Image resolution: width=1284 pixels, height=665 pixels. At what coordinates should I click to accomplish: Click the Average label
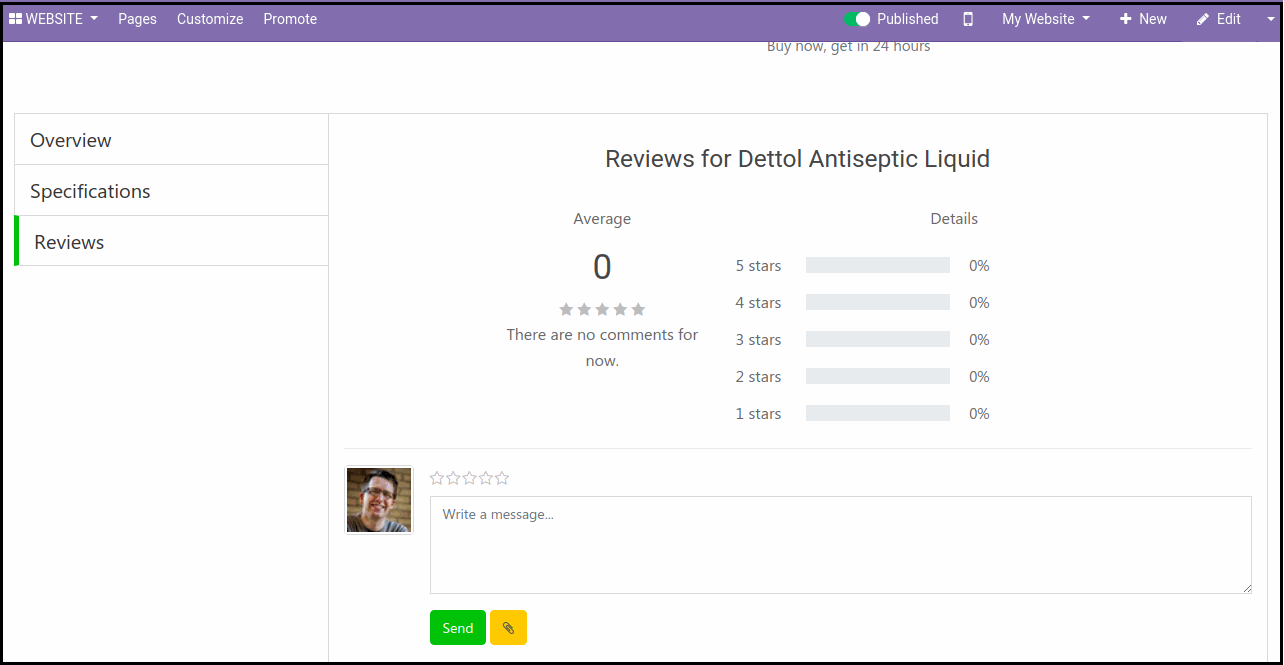[602, 218]
